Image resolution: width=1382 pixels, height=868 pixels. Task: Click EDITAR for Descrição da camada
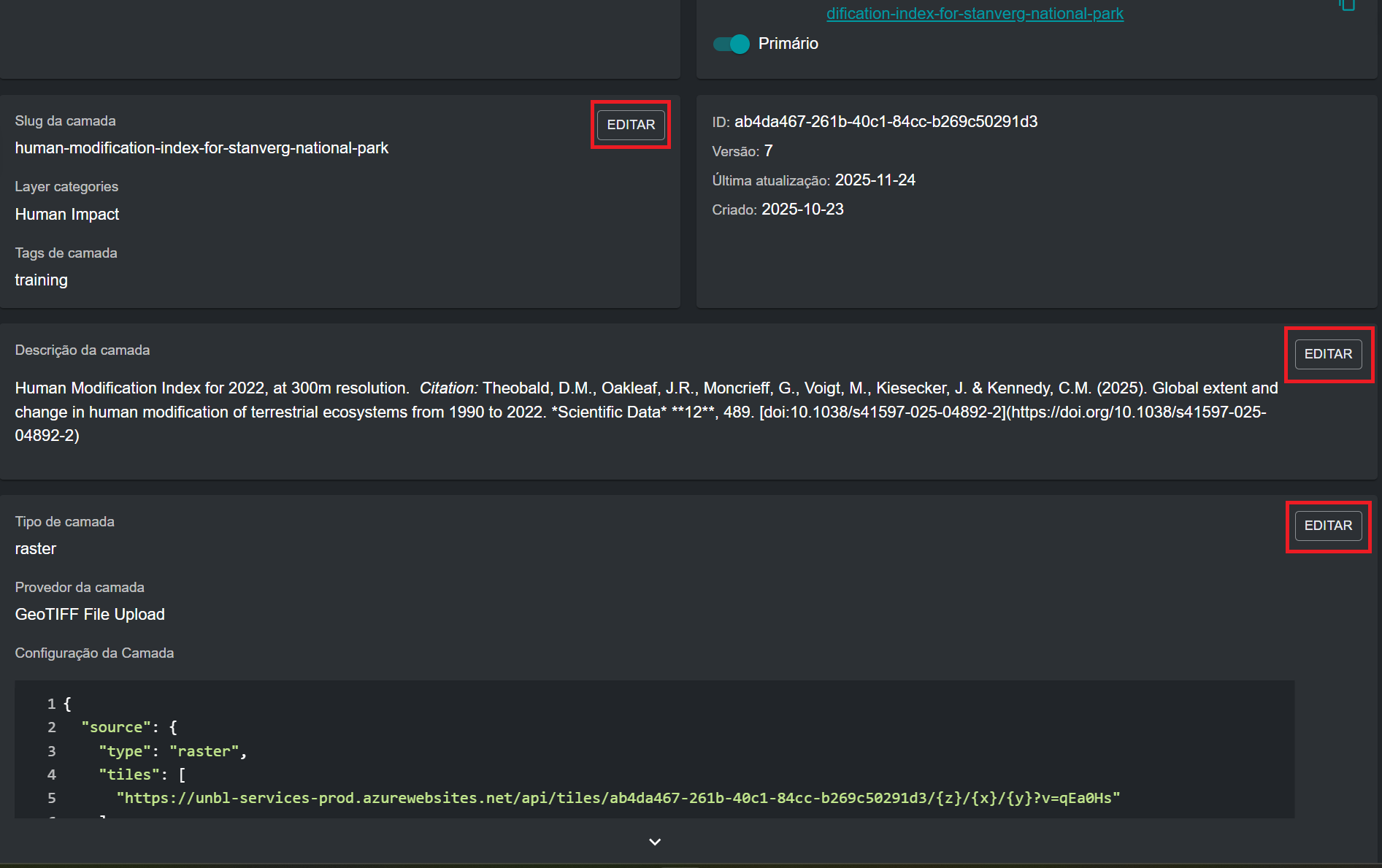(x=1327, y=354)
